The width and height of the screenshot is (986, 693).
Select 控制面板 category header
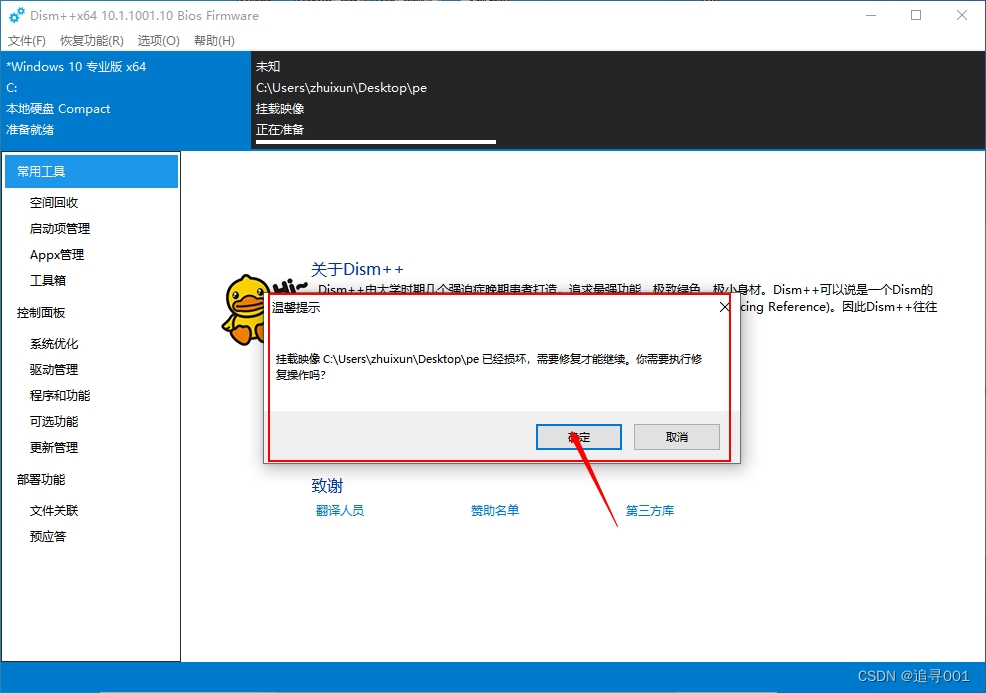coord(41,313)
